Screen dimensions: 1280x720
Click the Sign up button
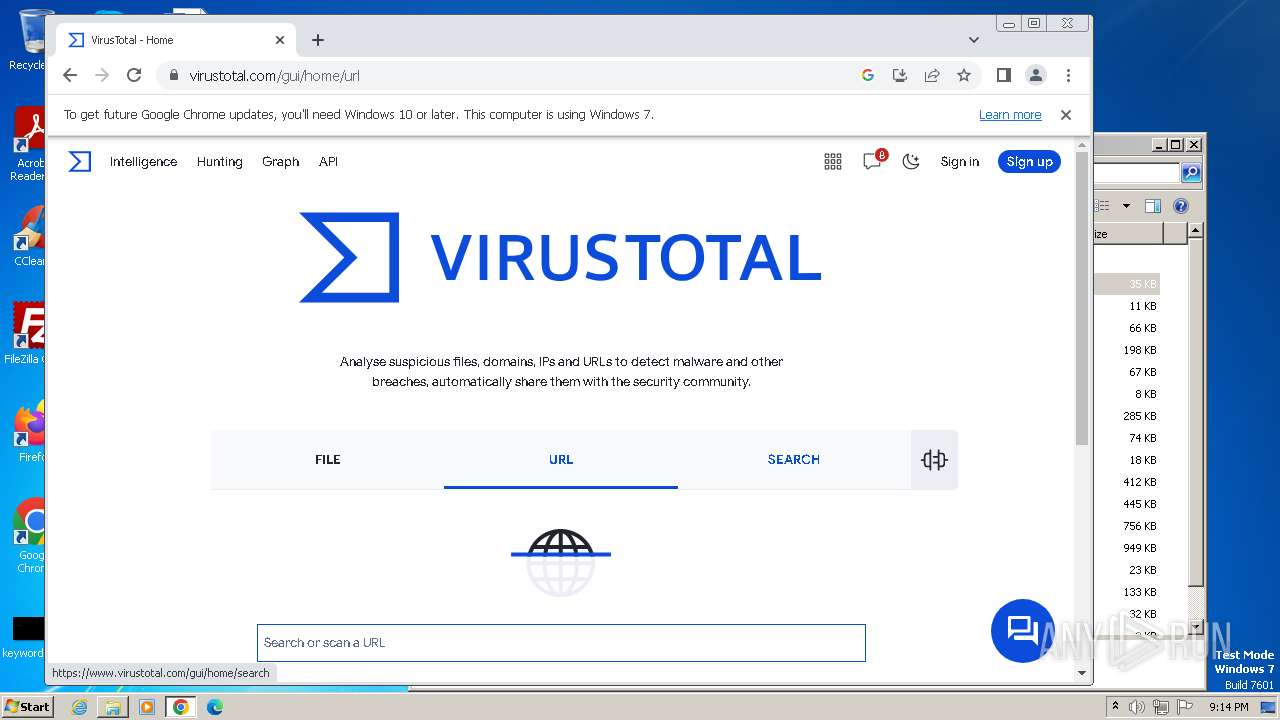[1029, 161]
